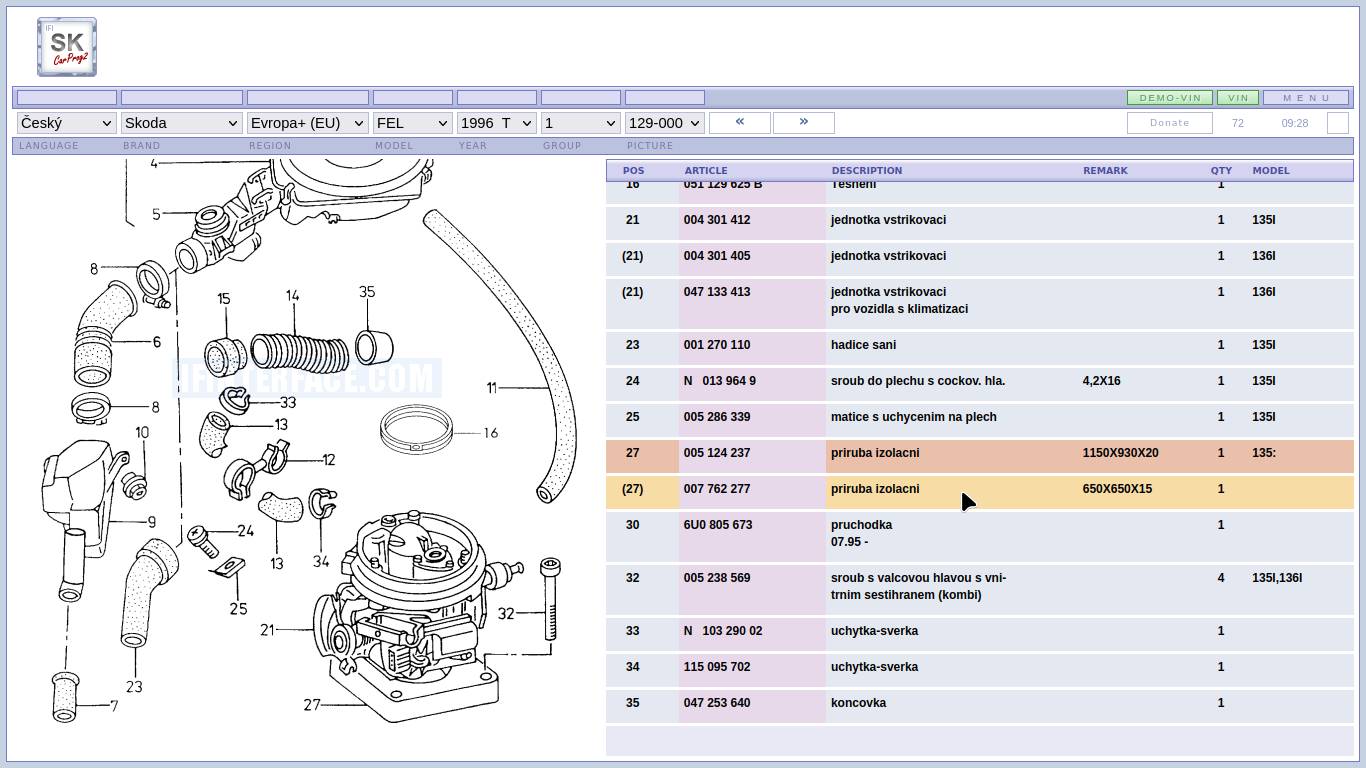Click part number 21 in the diagram
Image resolution: width=1366 pixels, height=768 pixels.
tap(267, 630)
